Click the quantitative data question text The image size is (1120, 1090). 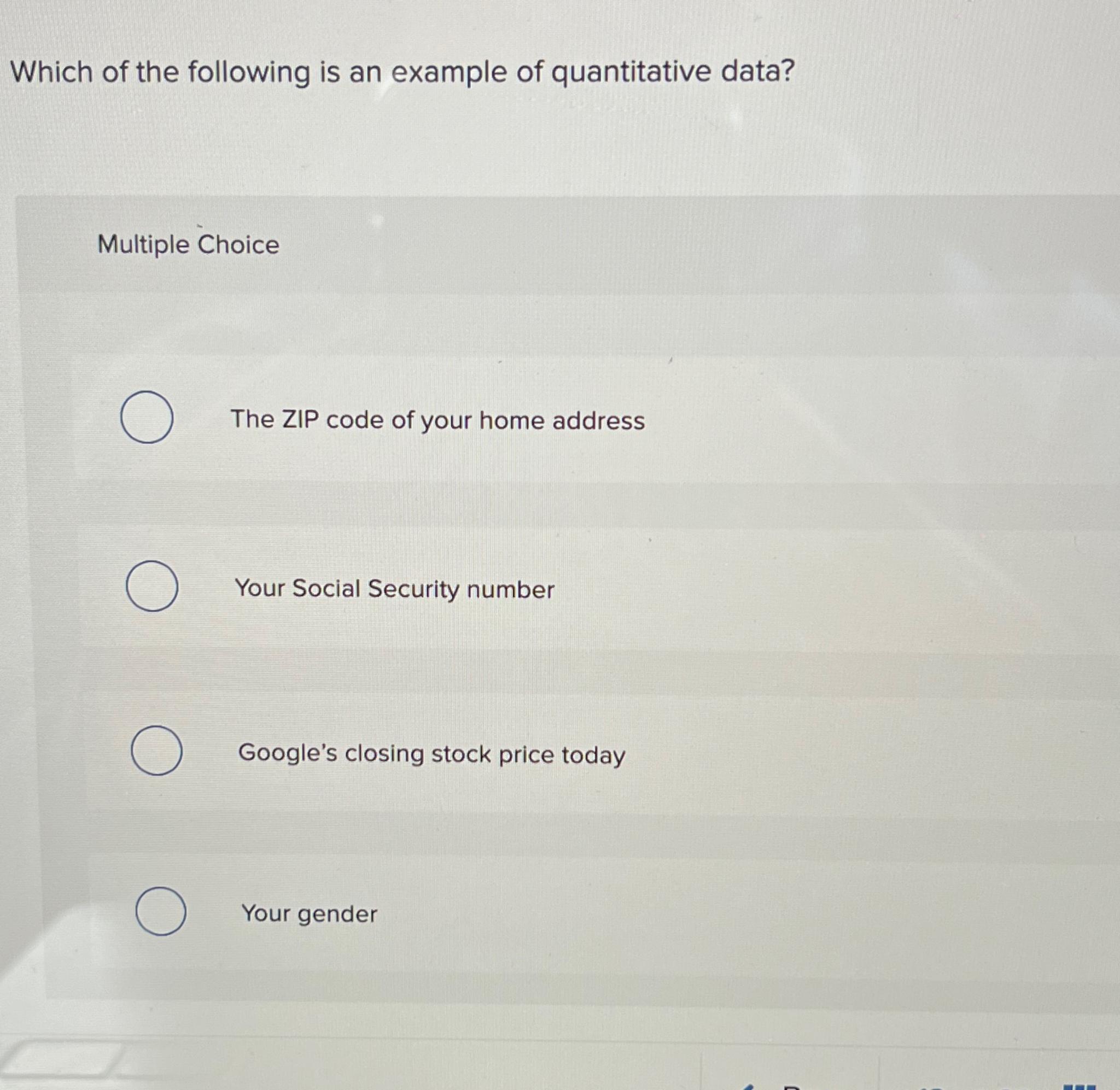[x=401, y=73]
